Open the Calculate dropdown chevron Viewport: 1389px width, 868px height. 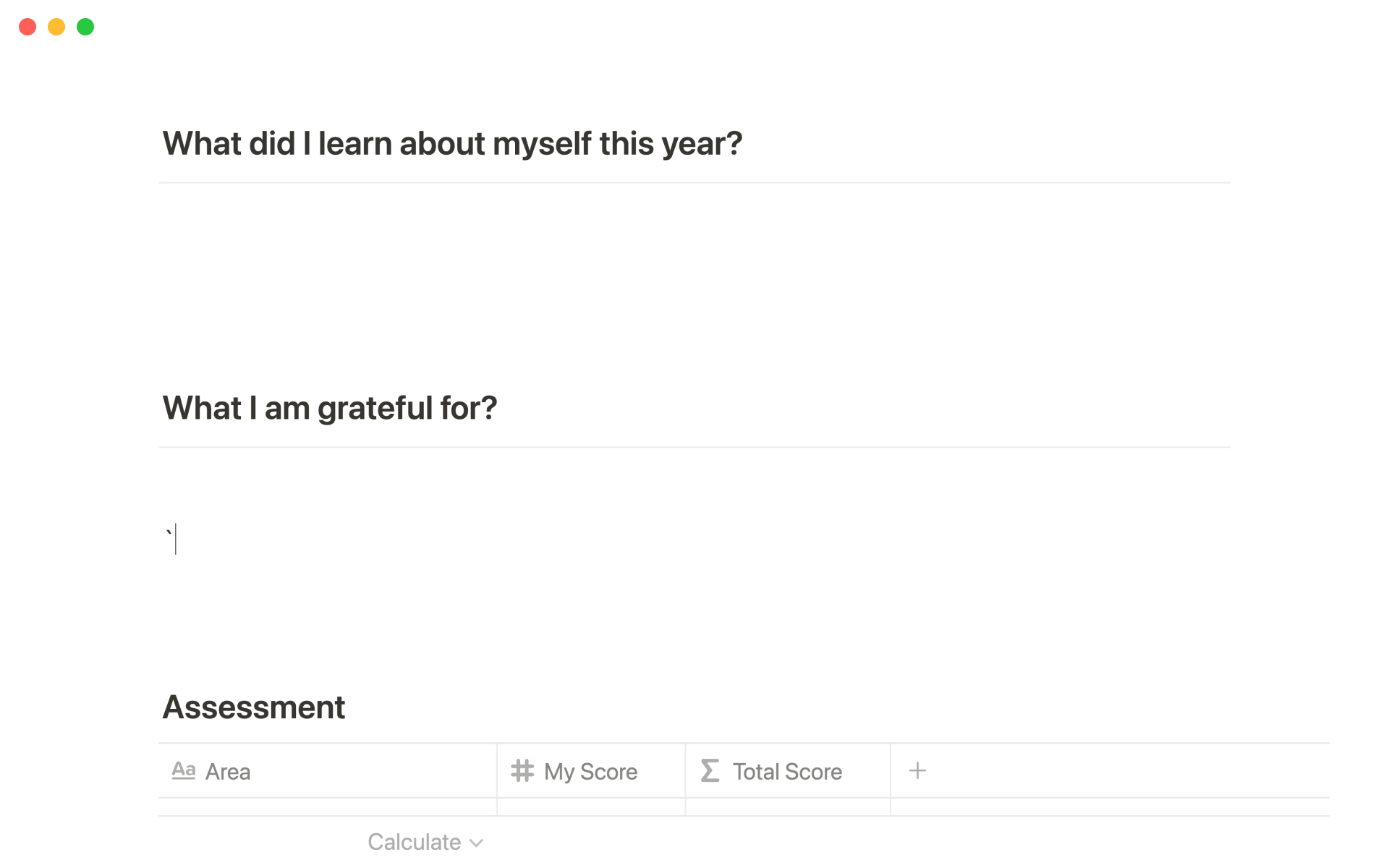point(476,843)
